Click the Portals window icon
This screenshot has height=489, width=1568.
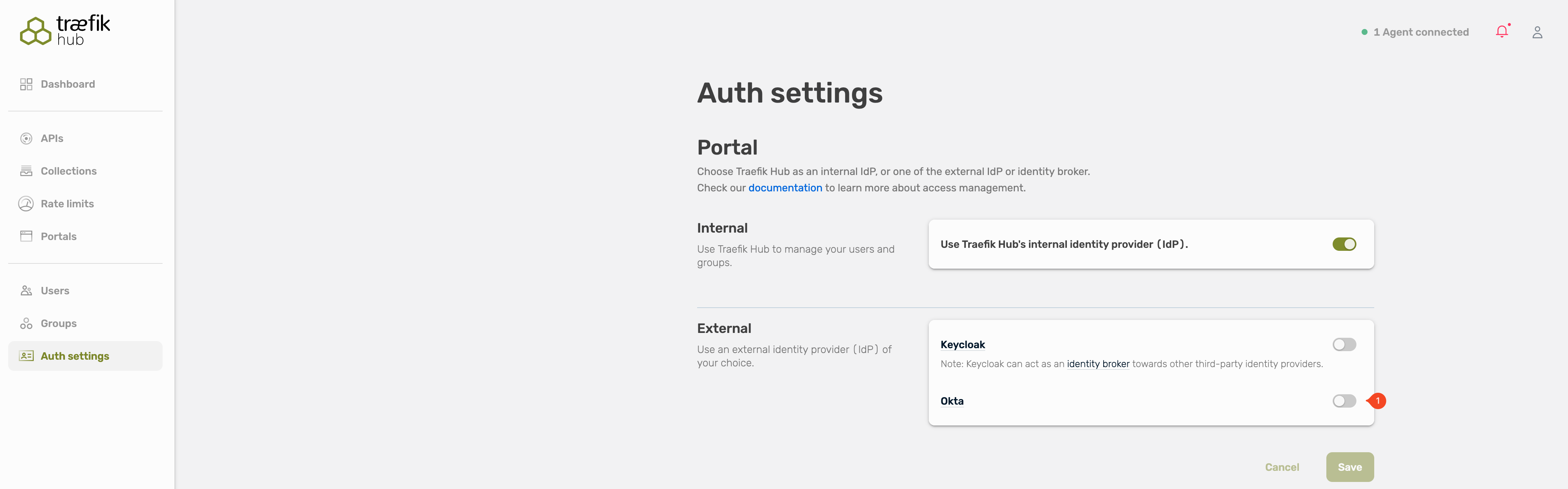(26, 236)
